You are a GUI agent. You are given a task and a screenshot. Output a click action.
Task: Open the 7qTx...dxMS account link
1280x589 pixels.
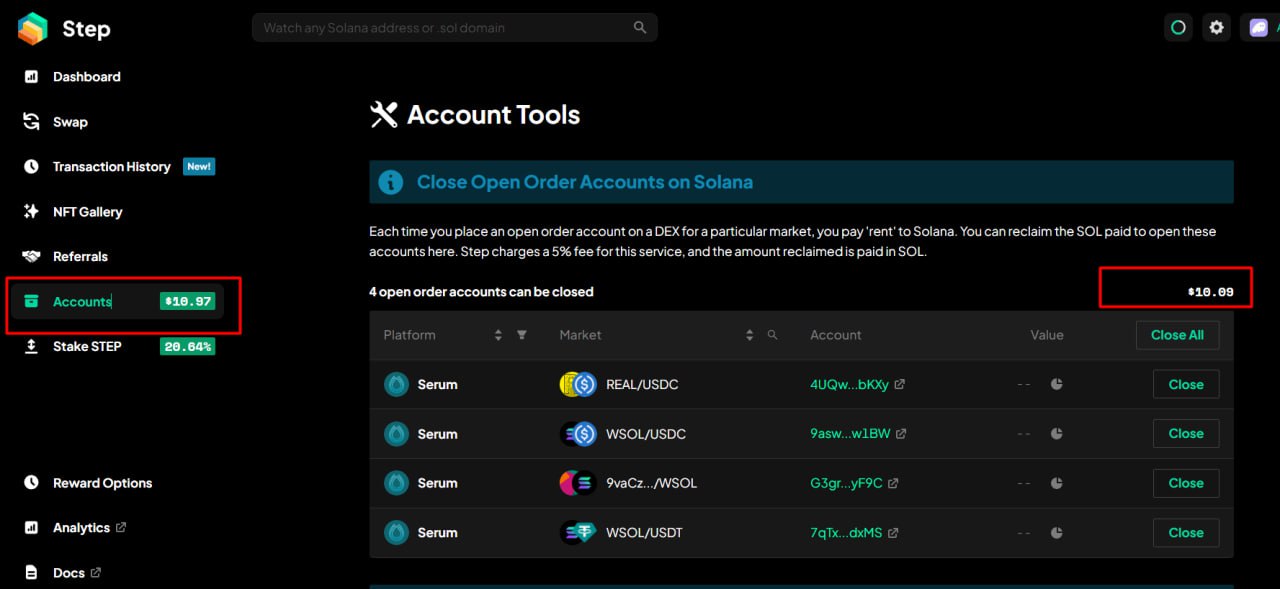(846, 533)
